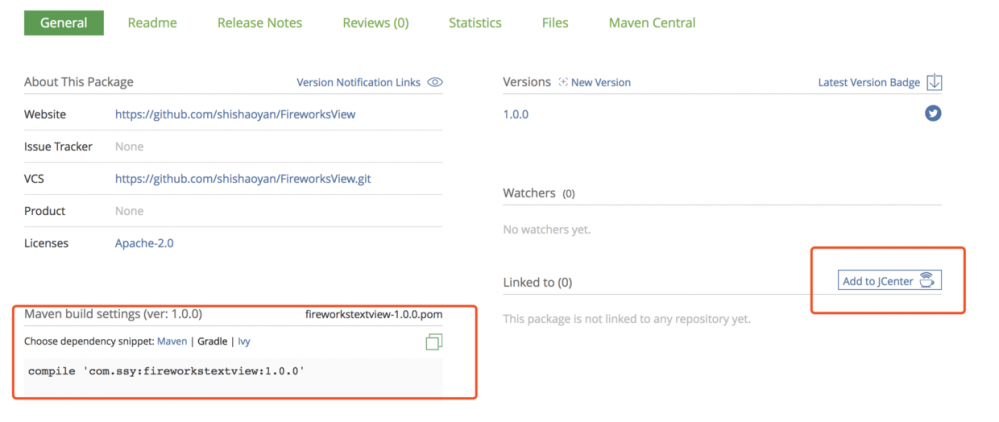Screen dimensions: 999x422
Task: Open the Files tab
Action: (x=555, y=22)
